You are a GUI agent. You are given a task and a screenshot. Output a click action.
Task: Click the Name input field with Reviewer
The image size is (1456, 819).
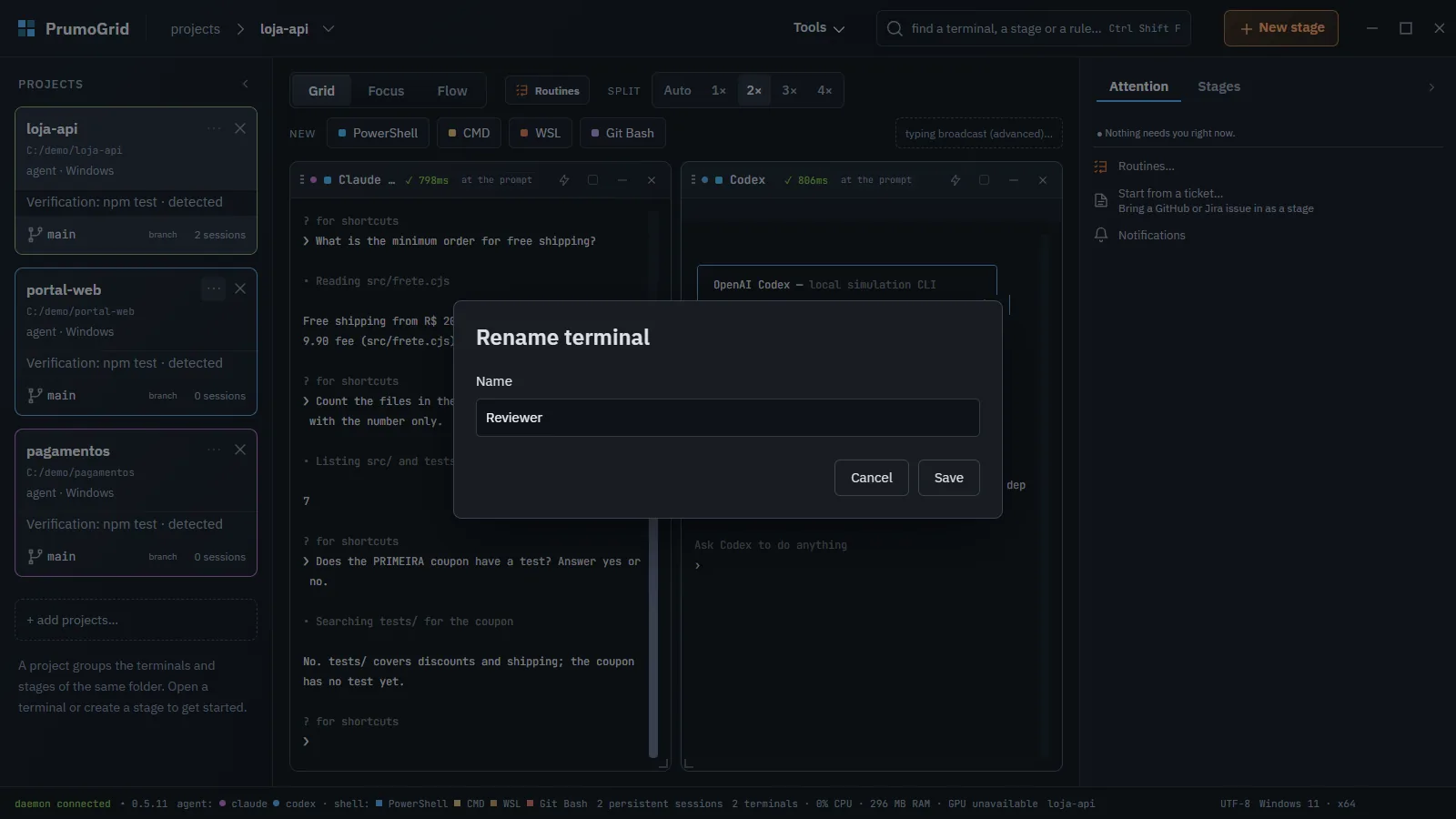tap(727, 418)
